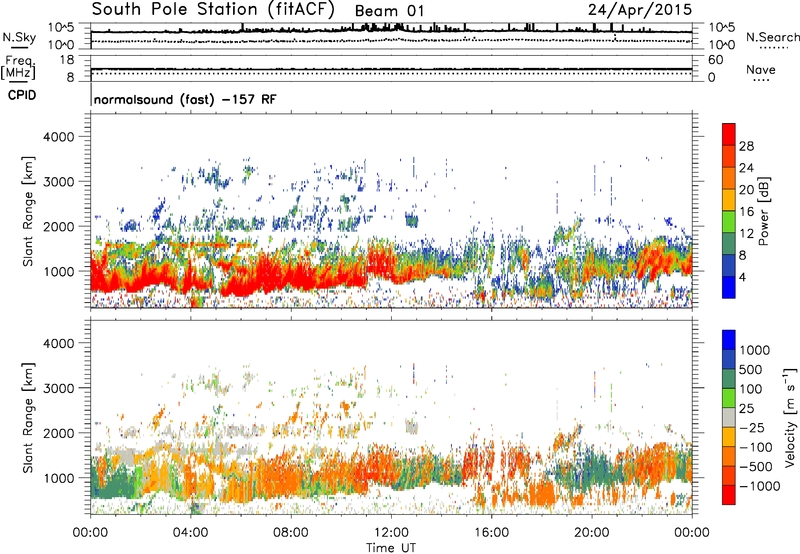The width and height of the screenshot is (800, 554).
Task: Click the 'N.Sky' legend label
Action: pyautogui.click(x=19, y=37)
